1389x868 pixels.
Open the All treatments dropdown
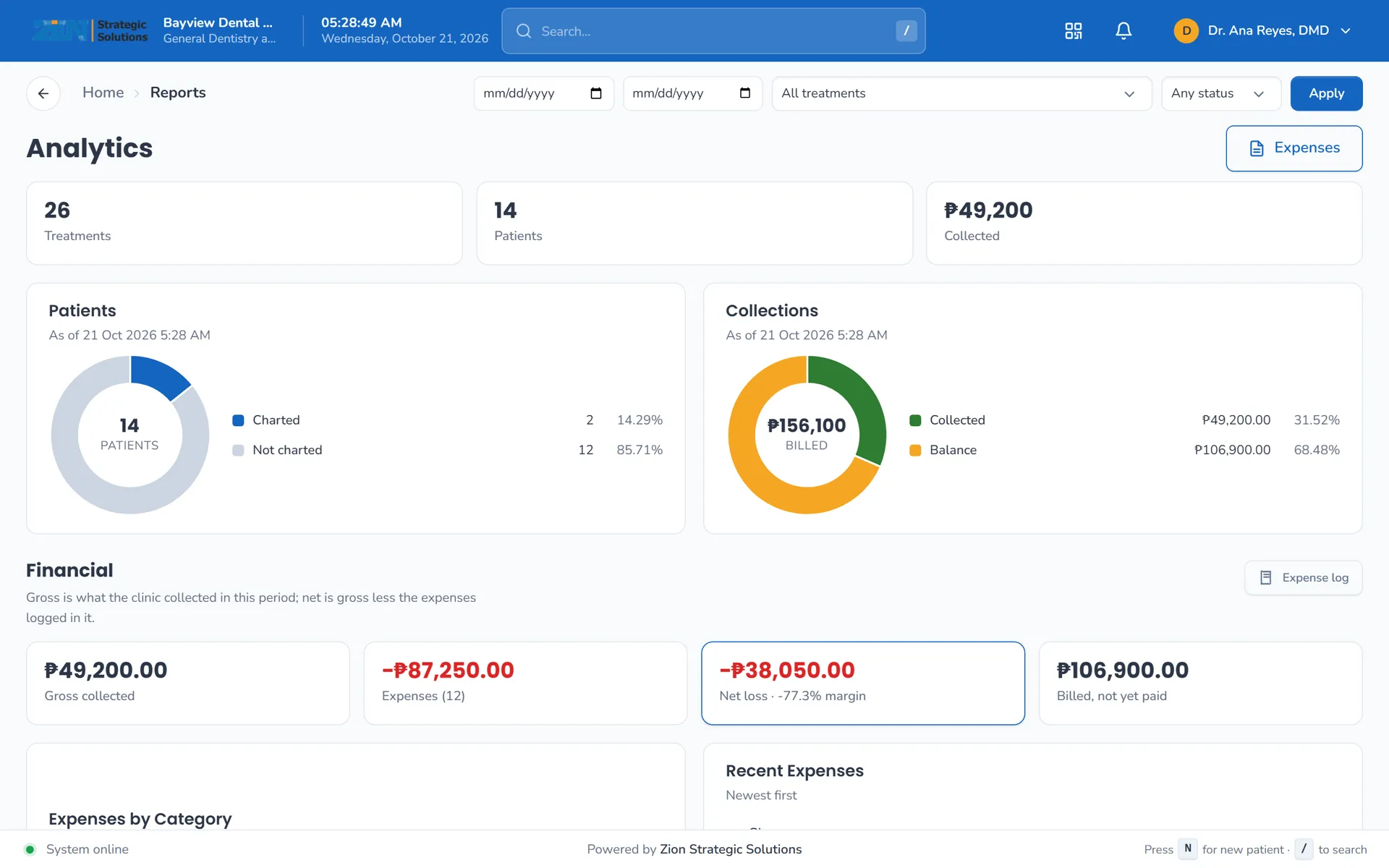click(x=961, y=93)
